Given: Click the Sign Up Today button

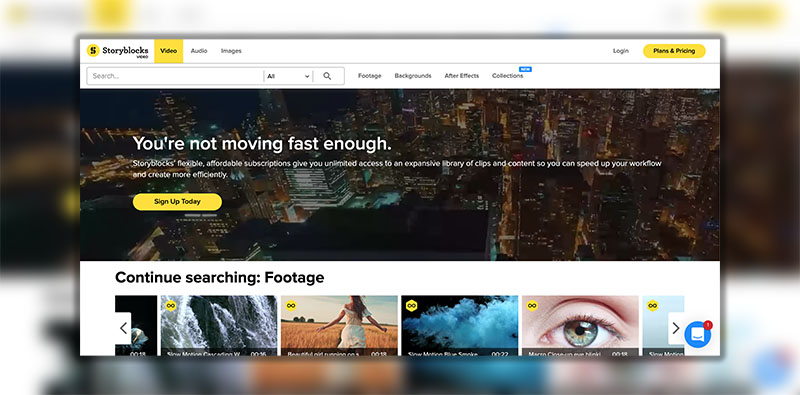Looking at the screenshot, I should 177,202.
